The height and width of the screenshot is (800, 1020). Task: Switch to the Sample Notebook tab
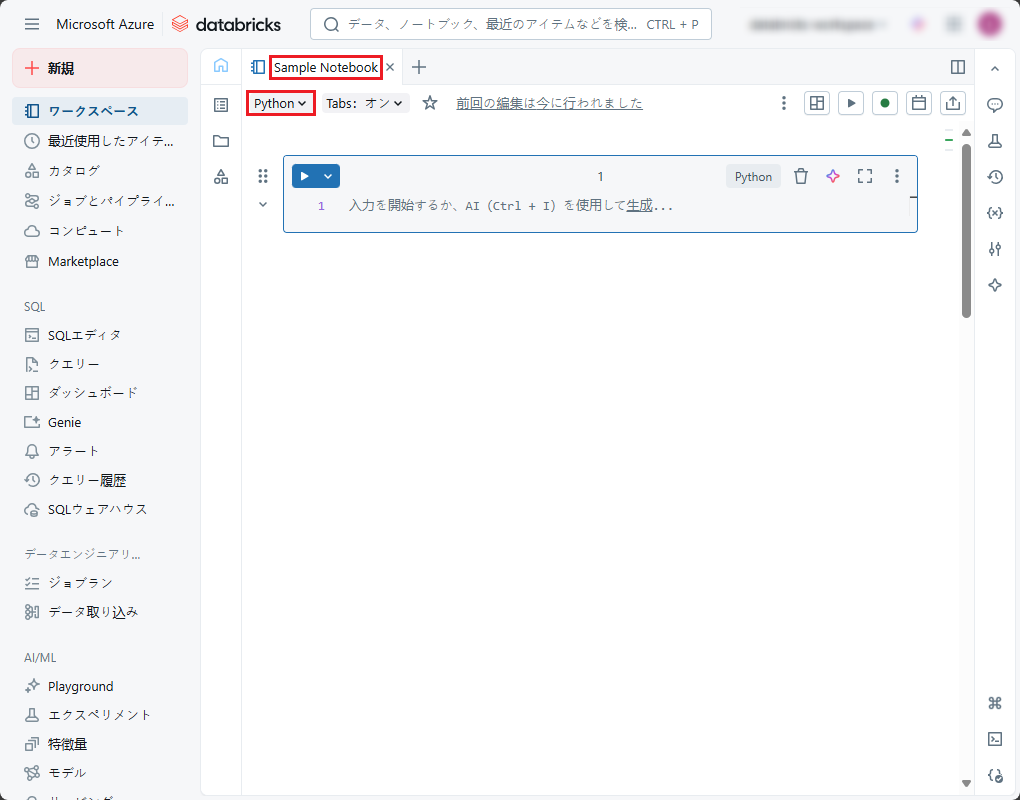tap(325, 67)
